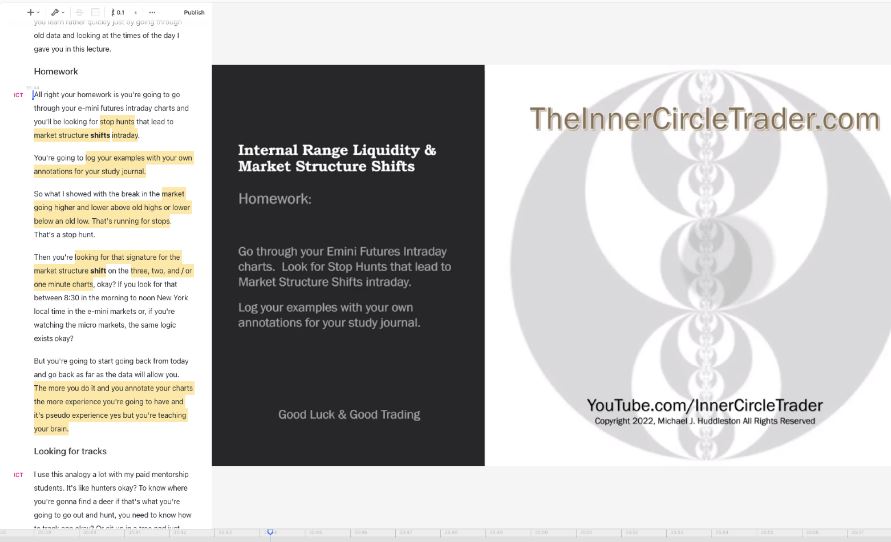Select the highlighter pen tool
The image size is (891, 542).
point(55,12)
